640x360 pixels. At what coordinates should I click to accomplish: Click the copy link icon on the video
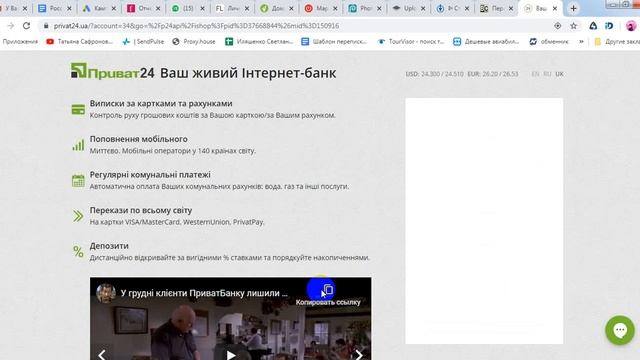(x=328, y=290)
